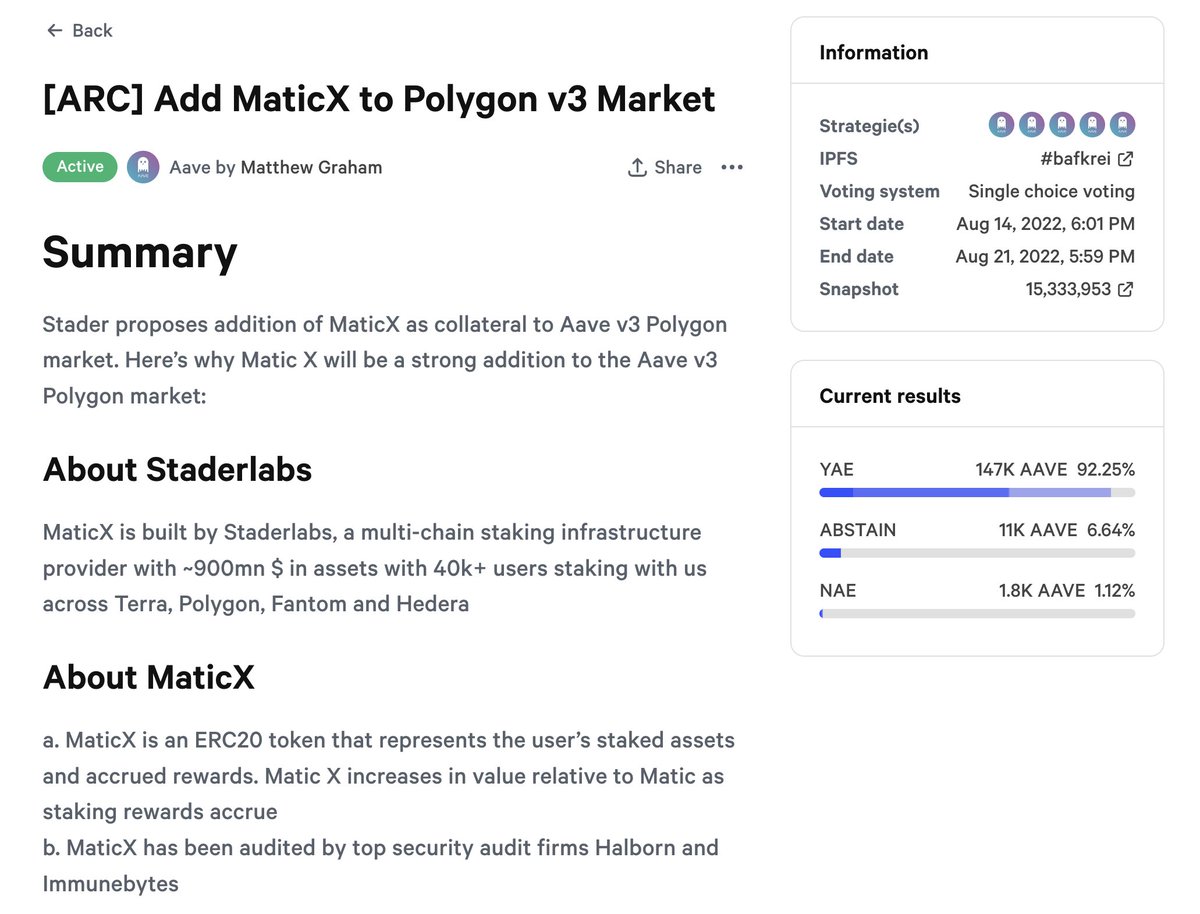Click the Summary heading

(x=140, y=252)
